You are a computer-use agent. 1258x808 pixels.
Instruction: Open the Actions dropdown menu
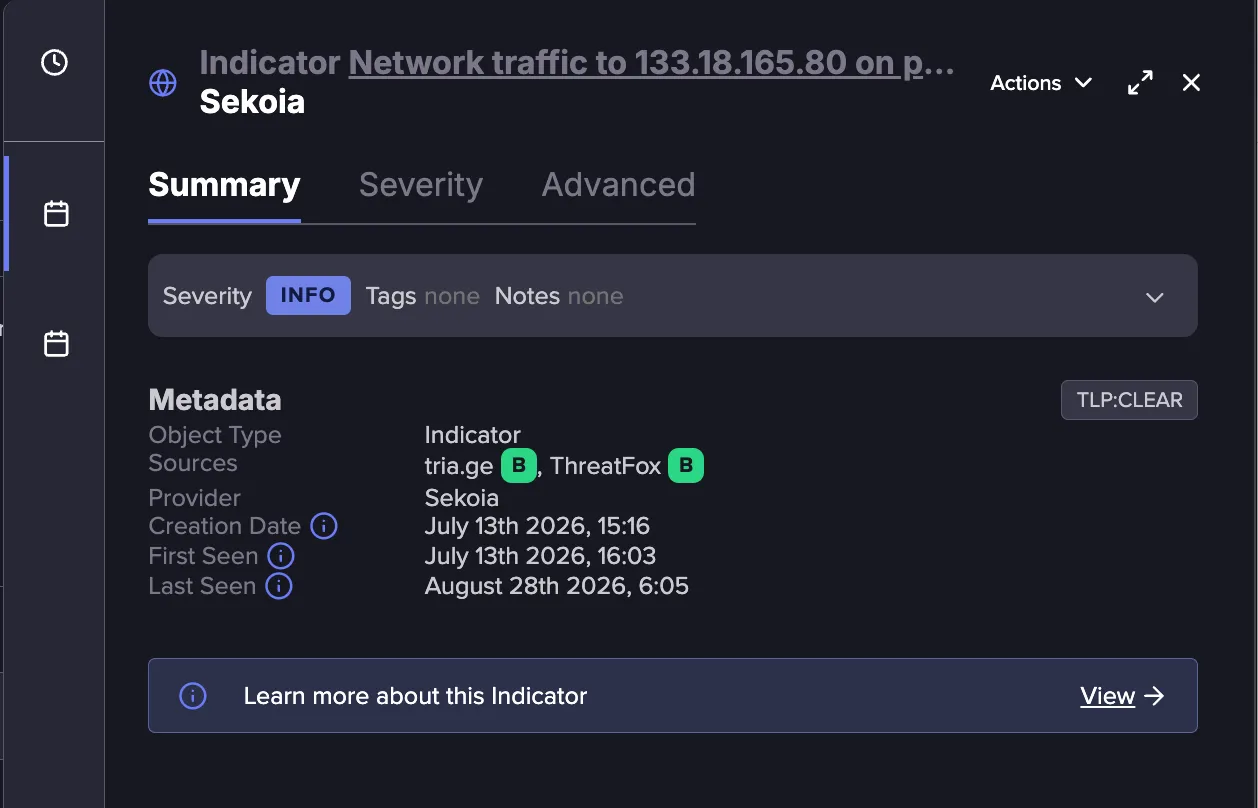click(x=1040, y=83)
